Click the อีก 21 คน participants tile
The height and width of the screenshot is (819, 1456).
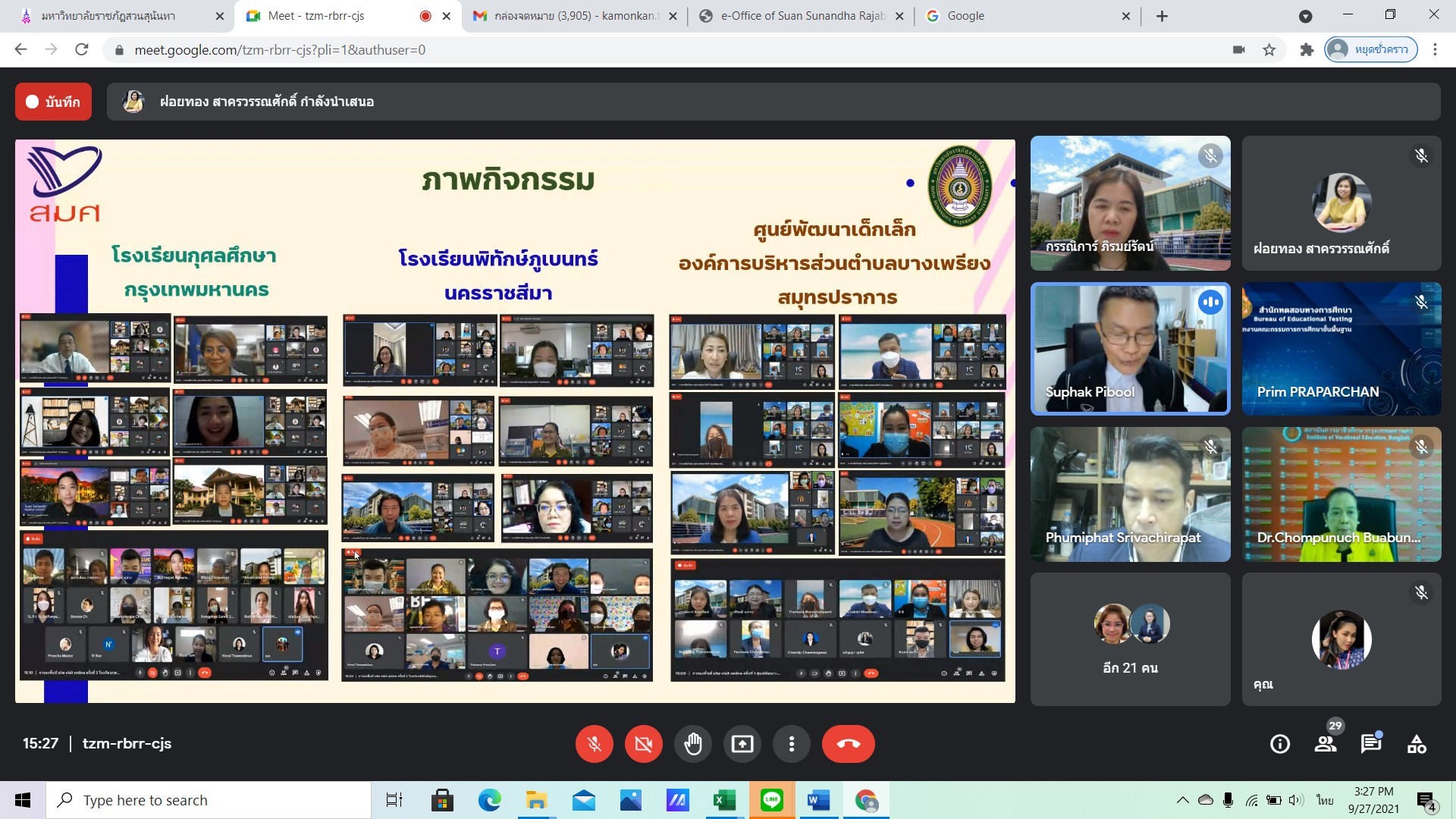[1130, 639]
